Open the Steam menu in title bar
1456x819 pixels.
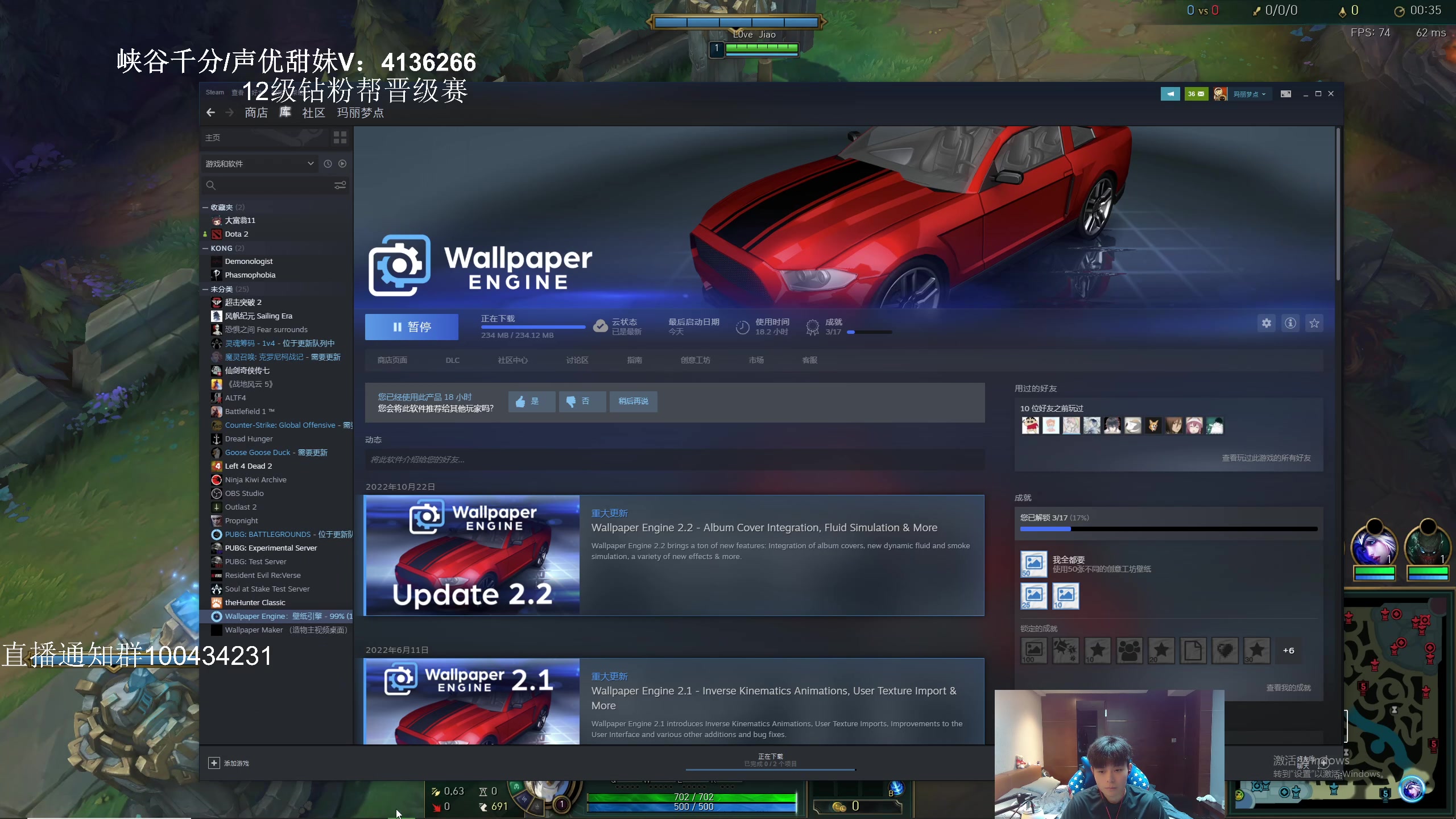click(215, 92)
